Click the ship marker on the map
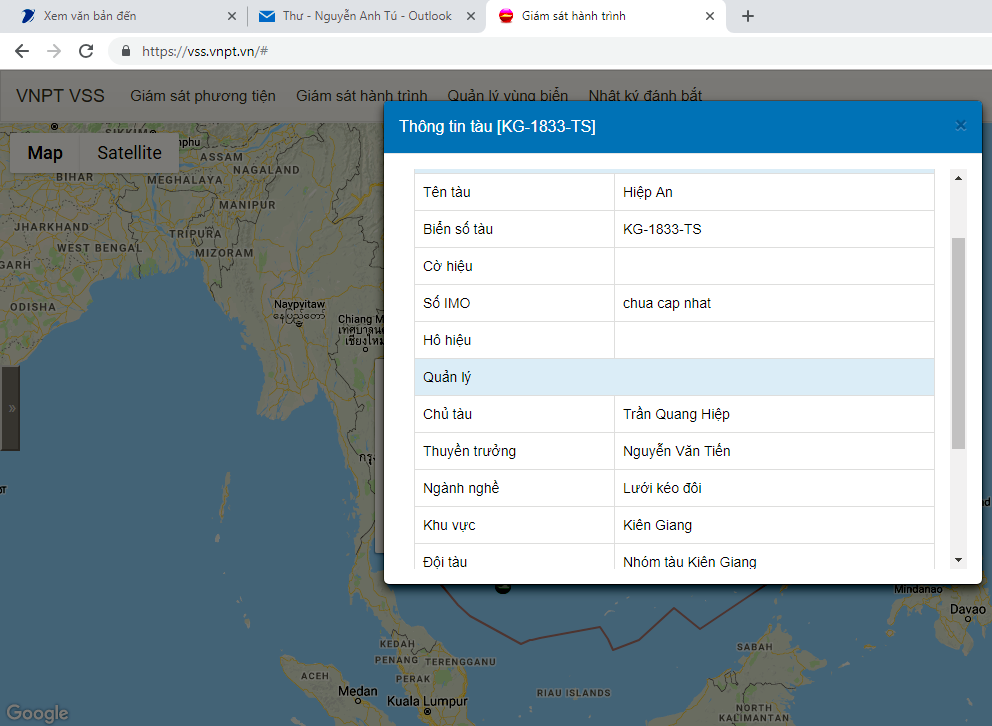Viewport: 992px width, 726px height. coord(503,588)
